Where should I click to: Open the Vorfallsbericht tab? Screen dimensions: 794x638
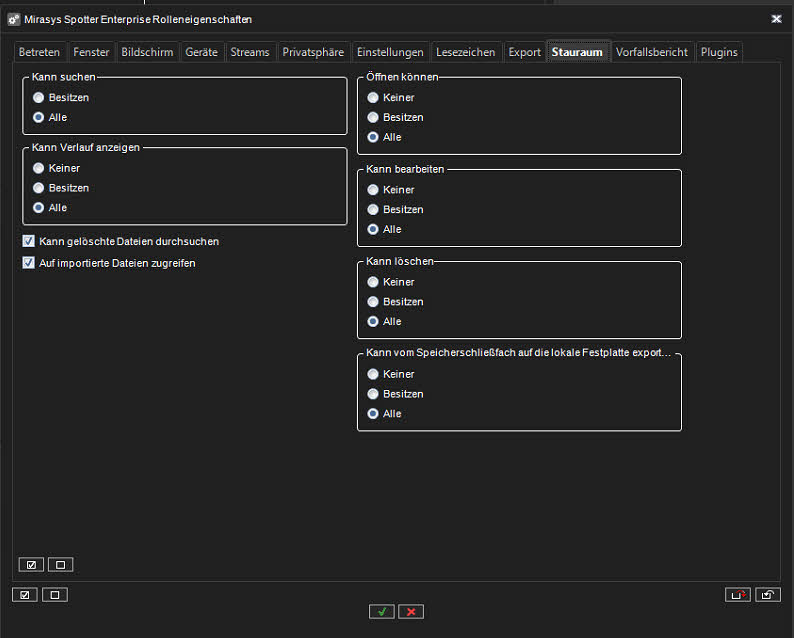coord(652,52)
